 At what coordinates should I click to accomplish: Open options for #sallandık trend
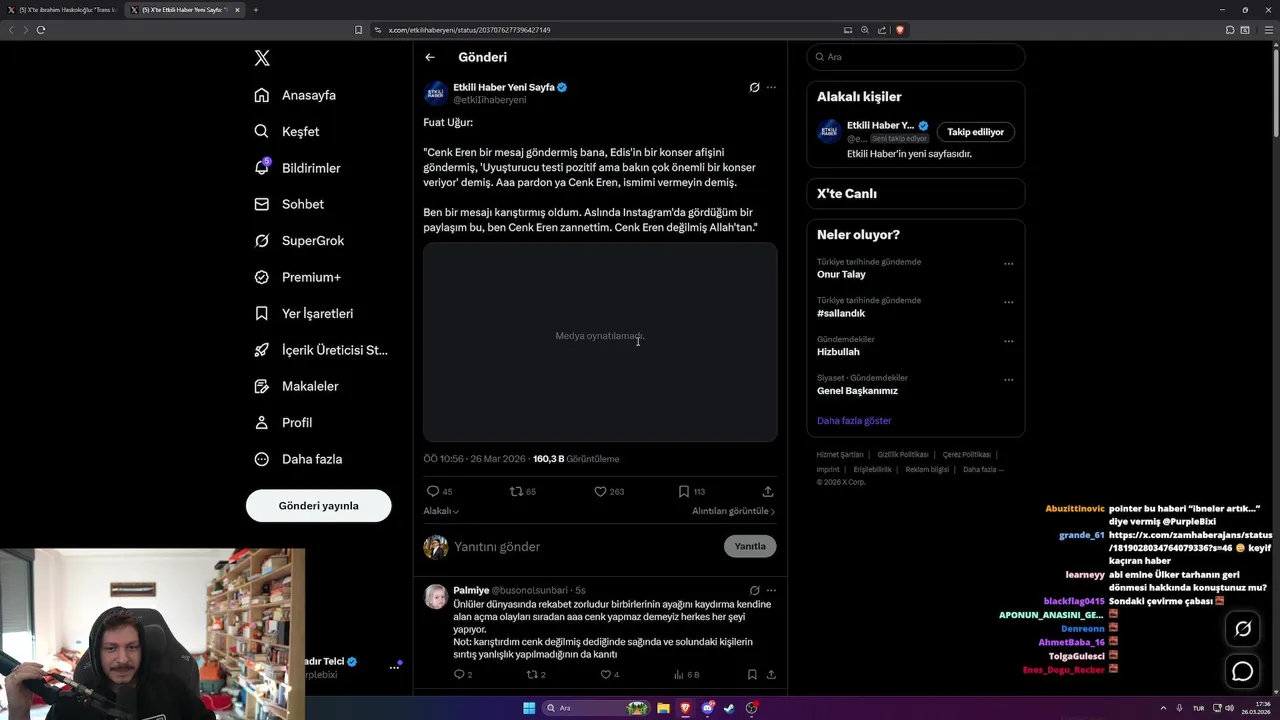point(1008,302)
